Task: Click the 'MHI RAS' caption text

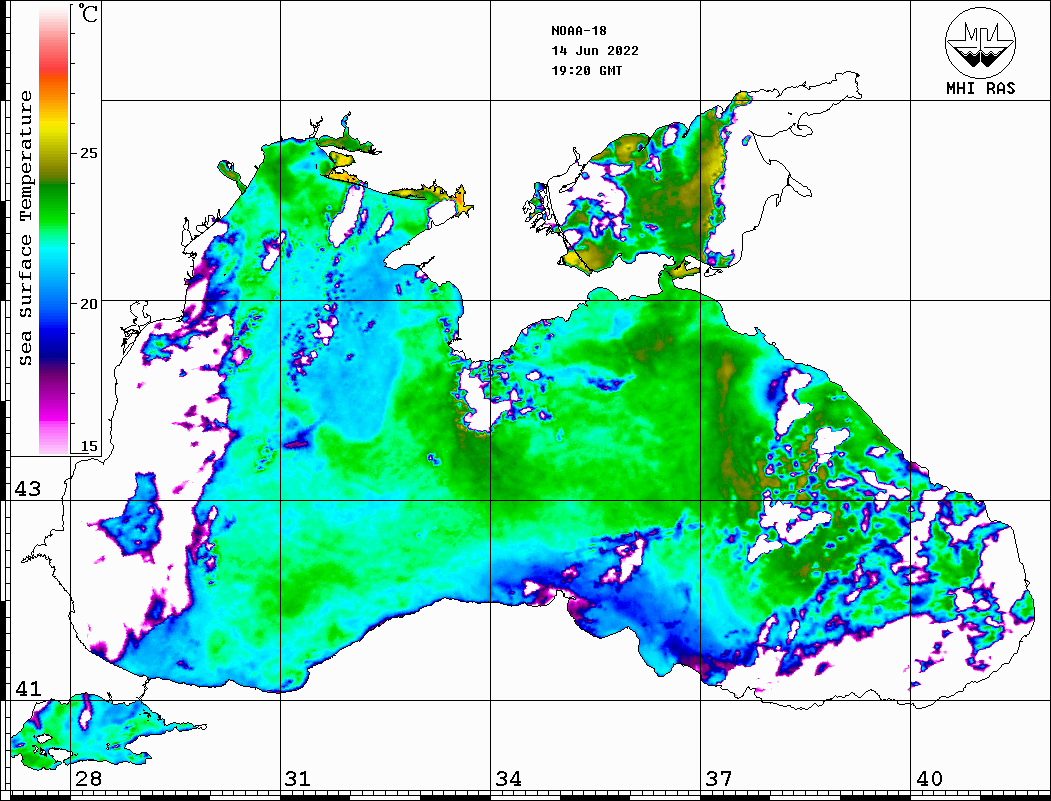Action: pyautogui.click(x=981, y=88)
